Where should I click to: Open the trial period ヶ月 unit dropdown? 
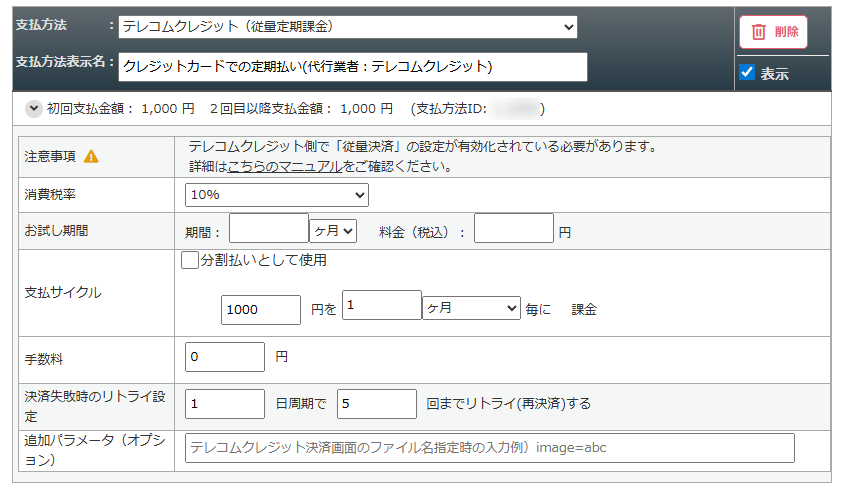coord(333,231)
